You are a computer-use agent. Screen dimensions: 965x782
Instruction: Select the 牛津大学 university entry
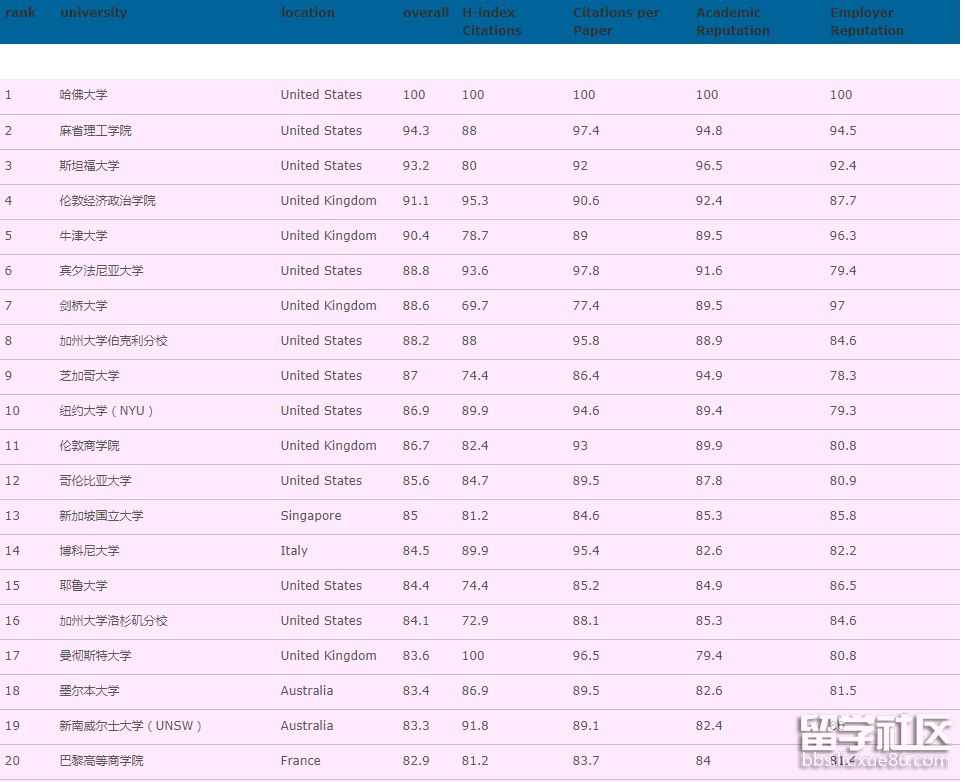(x=83, y=236)
